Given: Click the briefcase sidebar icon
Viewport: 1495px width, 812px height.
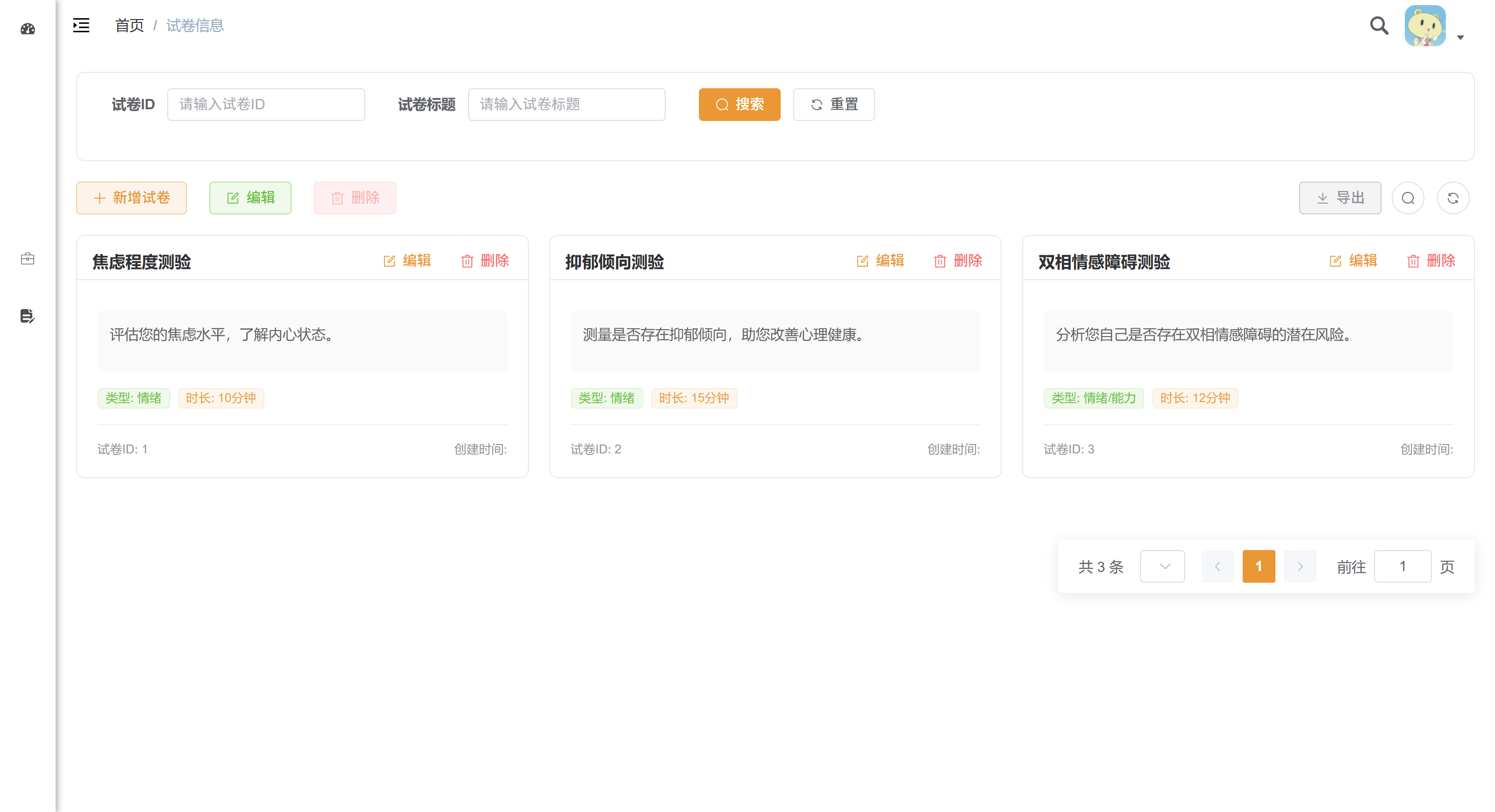Looking at the screenshot, I should point(27,259).
